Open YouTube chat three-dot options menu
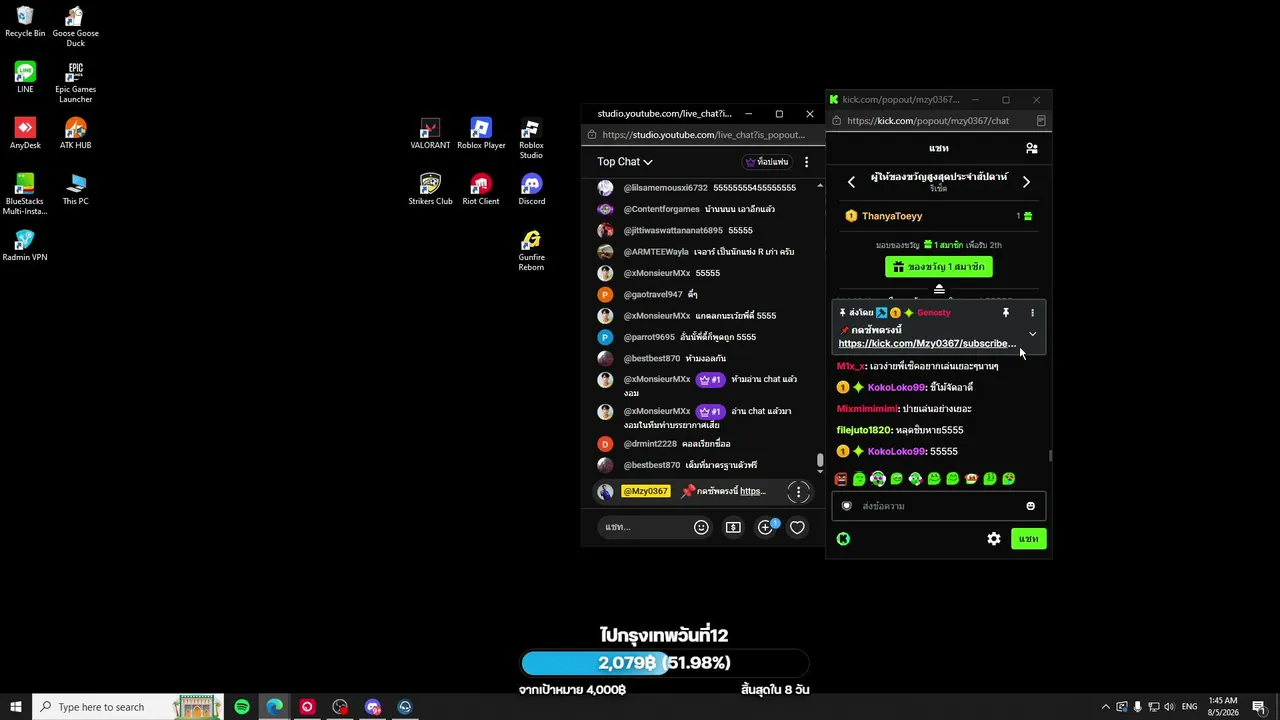This screenshot has height=720, width=1280. click(x=806, y=162)
